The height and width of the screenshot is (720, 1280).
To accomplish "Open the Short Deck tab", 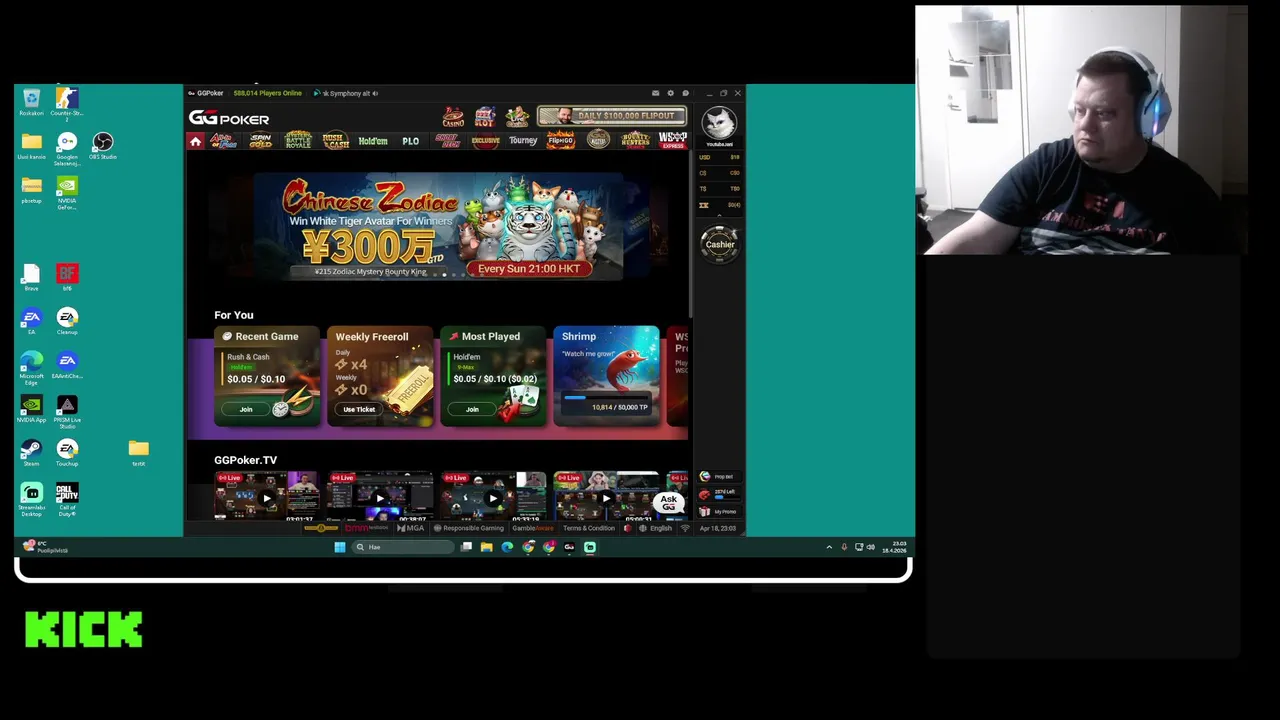I will 448,141.
